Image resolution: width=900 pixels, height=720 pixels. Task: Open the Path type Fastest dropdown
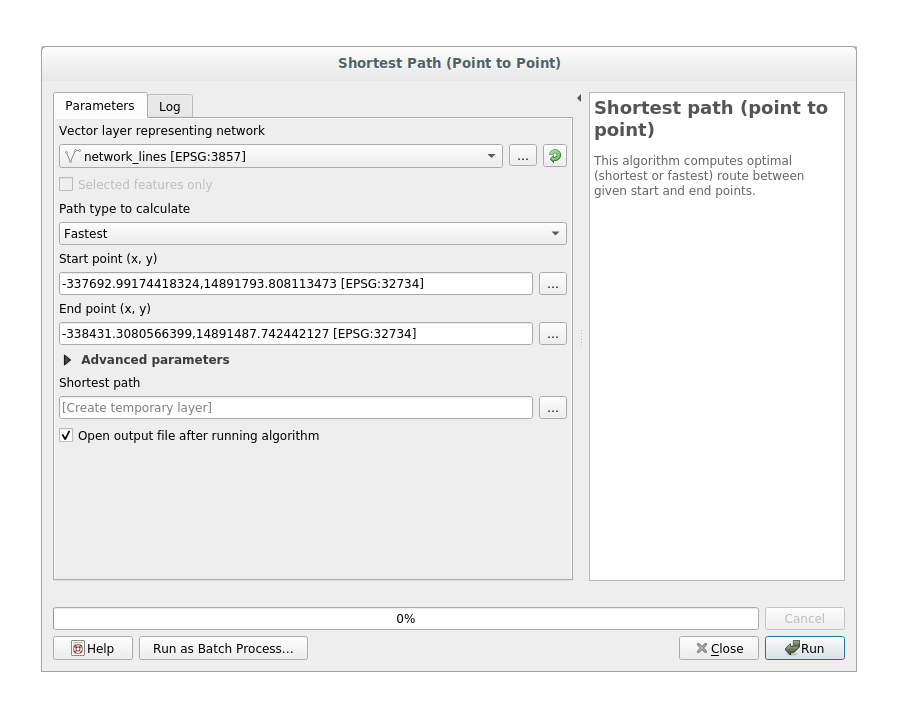[x=312, y=234]
